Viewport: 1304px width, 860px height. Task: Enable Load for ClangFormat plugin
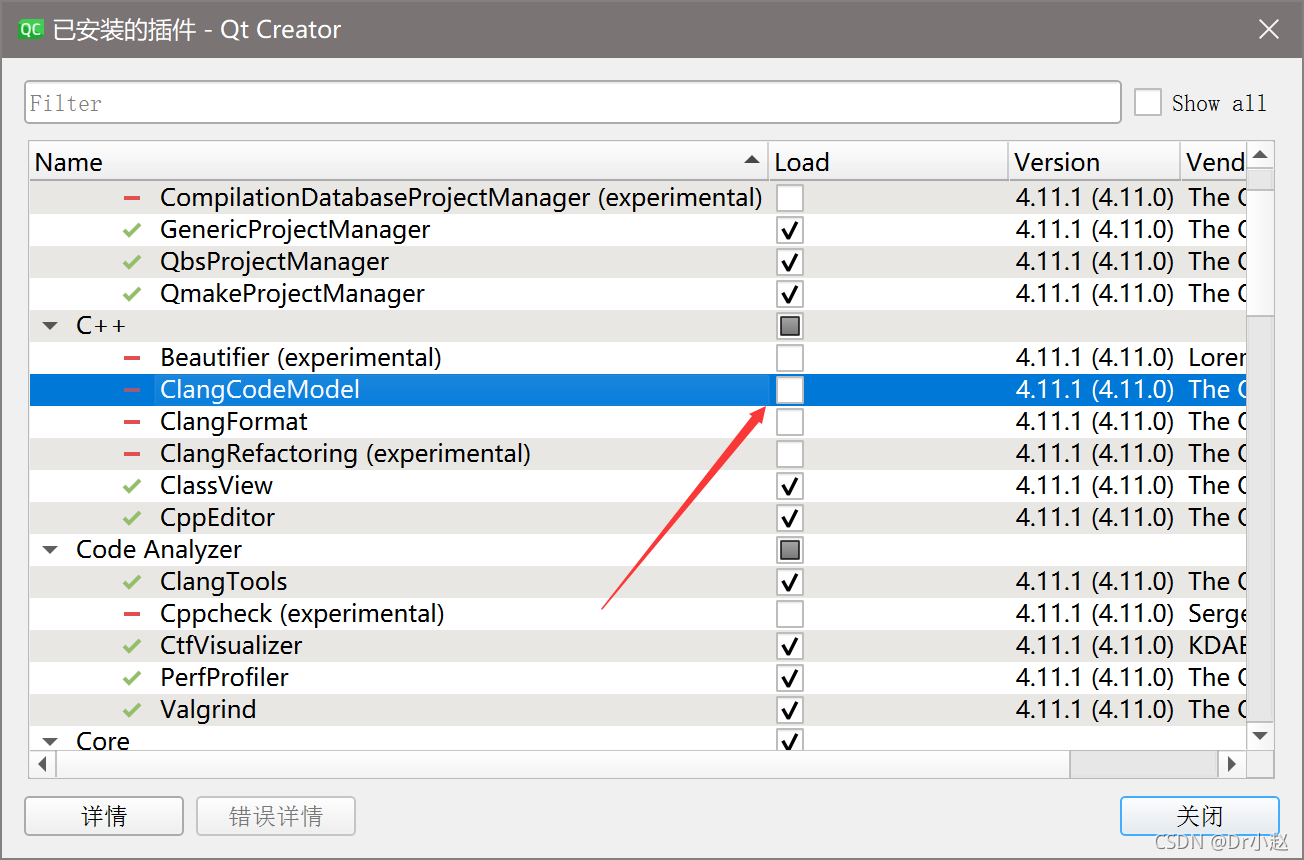(x=790, y=422)
